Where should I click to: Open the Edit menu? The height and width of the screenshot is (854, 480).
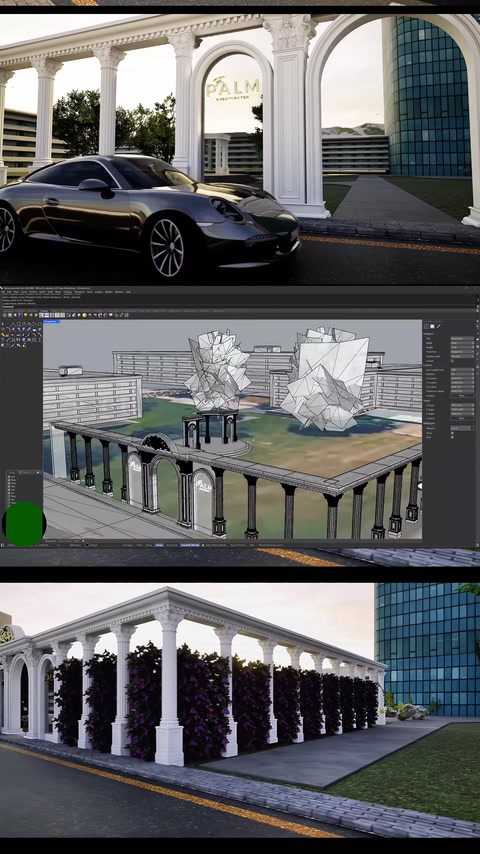click(9, 292)
